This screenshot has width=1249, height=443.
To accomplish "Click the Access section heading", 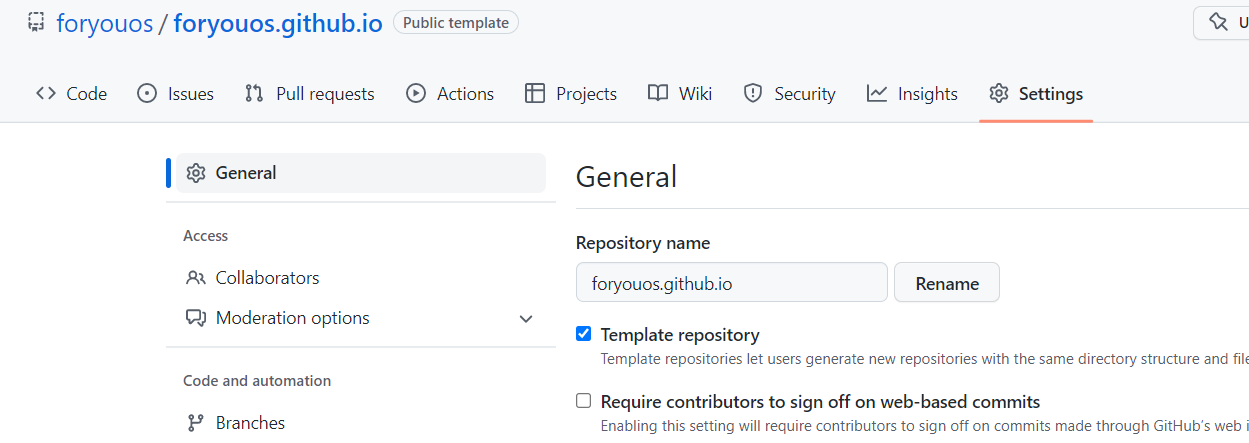I will [x=206, y=236].
